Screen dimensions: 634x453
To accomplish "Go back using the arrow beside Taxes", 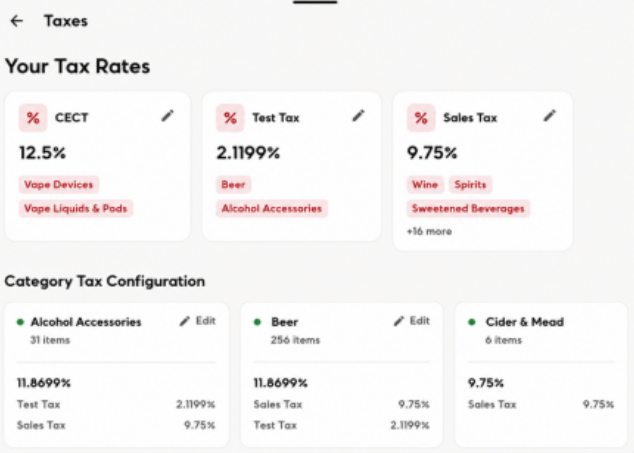I will pos(17,21).
